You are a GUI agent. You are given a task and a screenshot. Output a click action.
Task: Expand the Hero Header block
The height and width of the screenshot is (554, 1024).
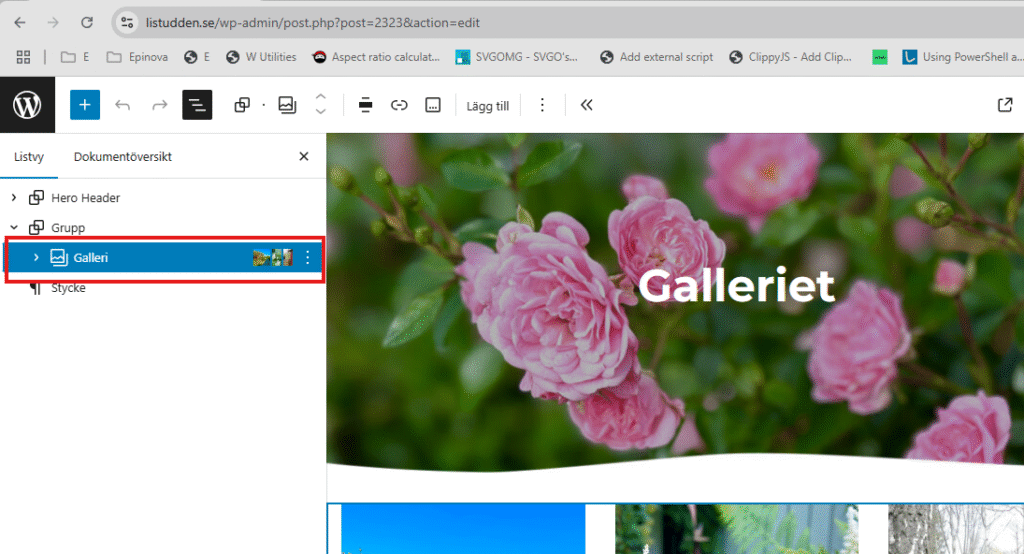(x=14, y=197)
